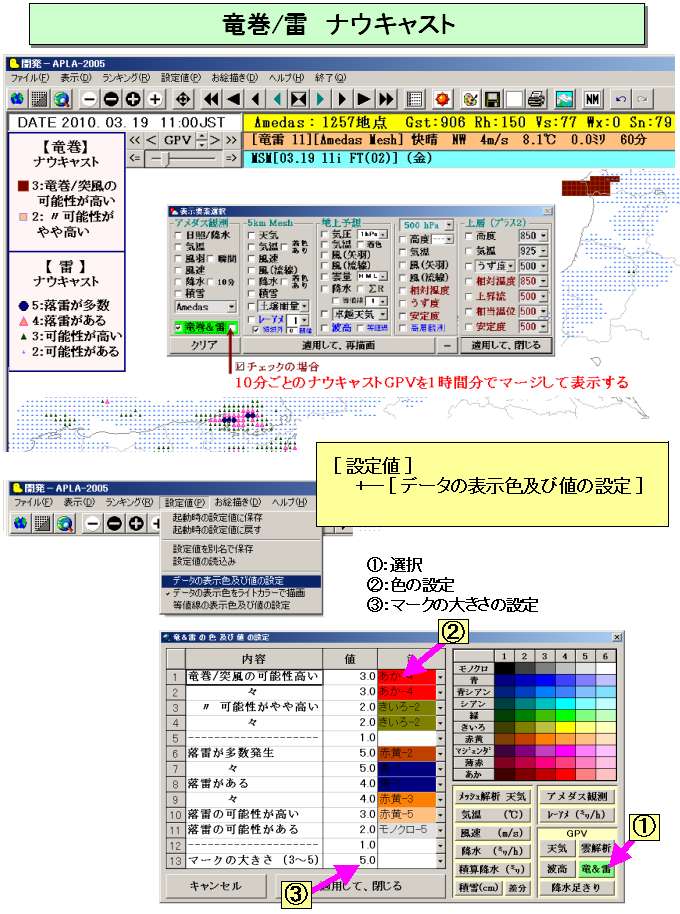Open the Amedas dropdown list
Screen dimensions: 680x914
232,307
